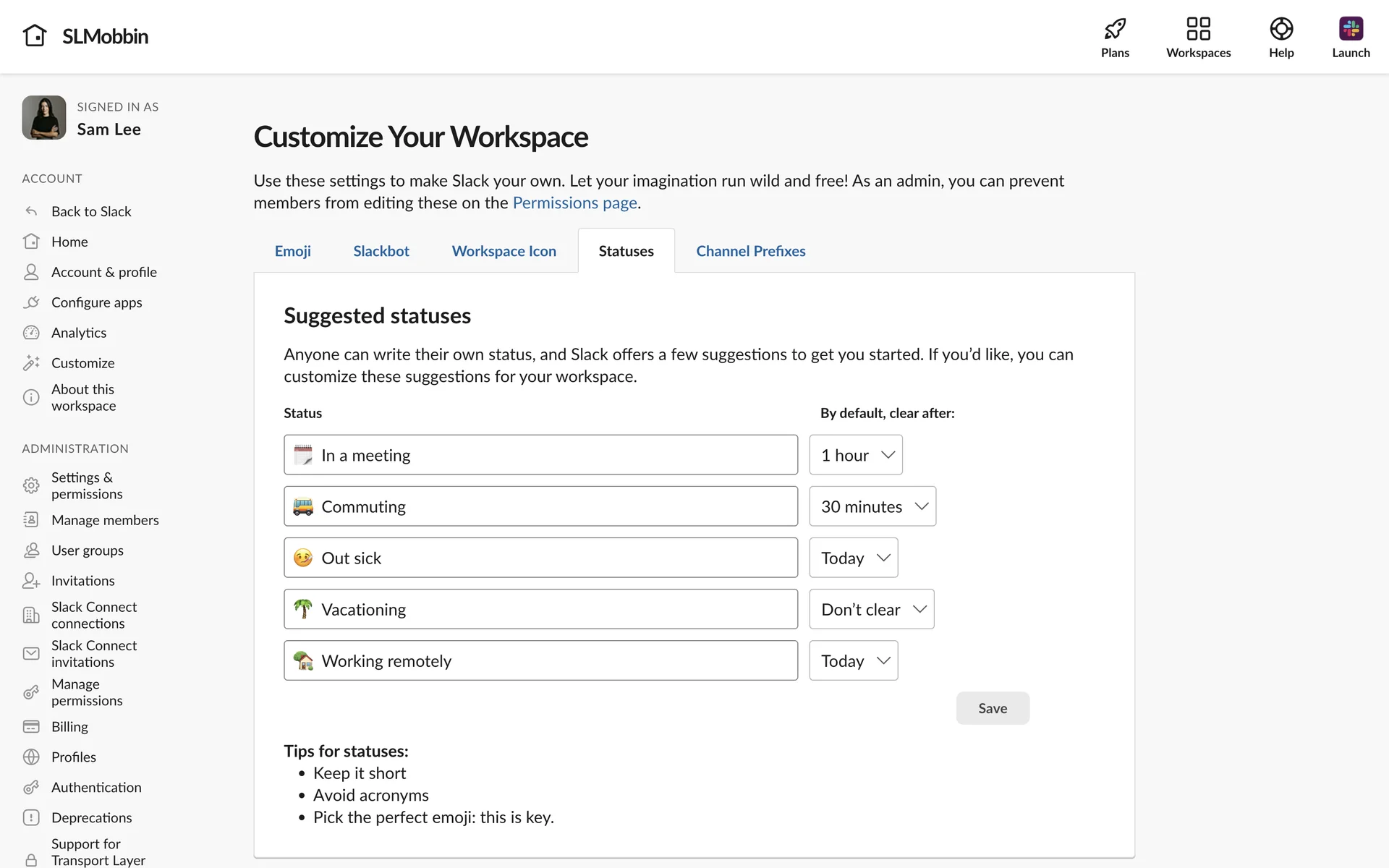
Task: Expand the 30 minutes dropdown for Commuting
Action: [872, 506]
